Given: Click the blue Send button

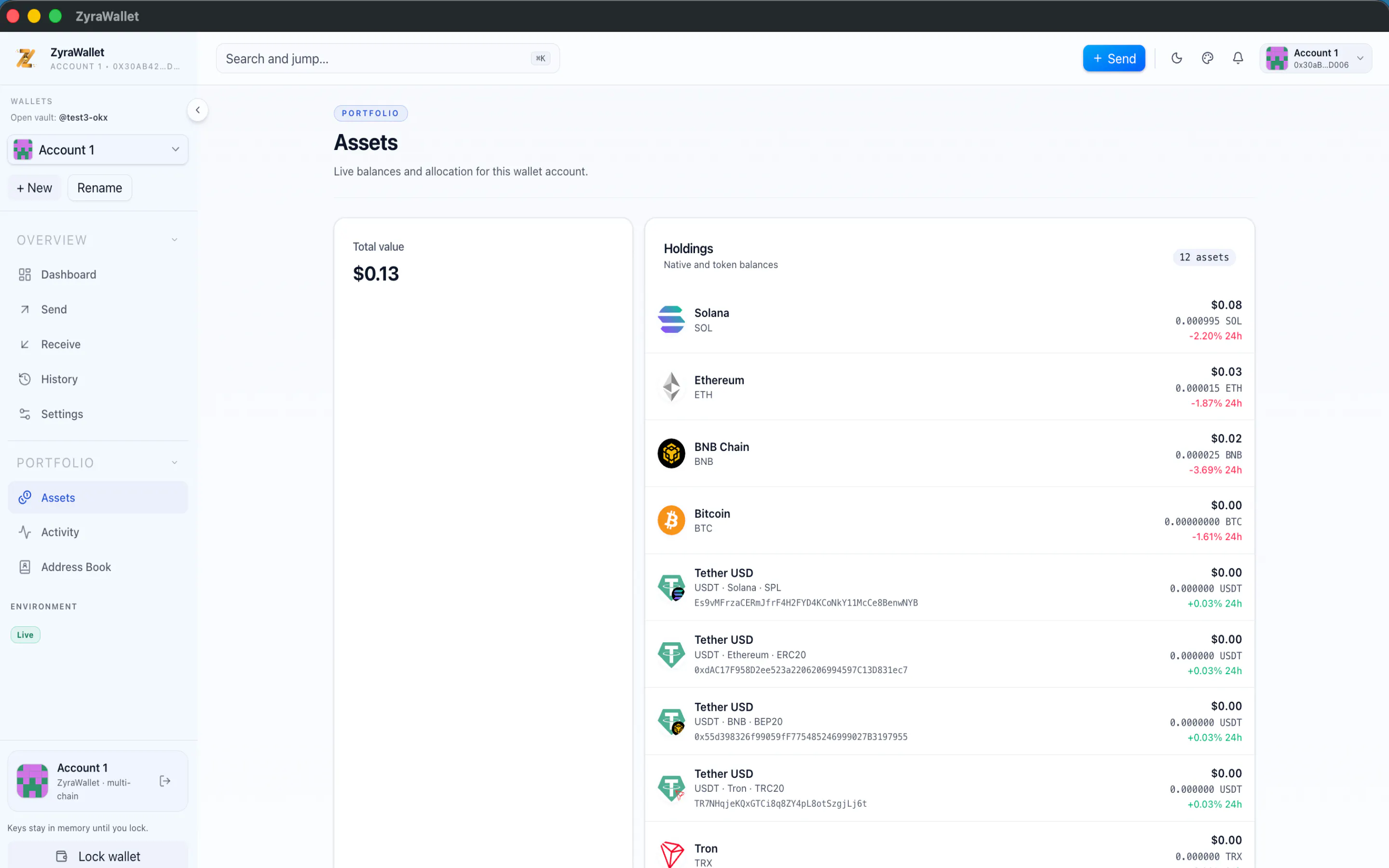Looking at the screenshot, I should point(1114,58).
